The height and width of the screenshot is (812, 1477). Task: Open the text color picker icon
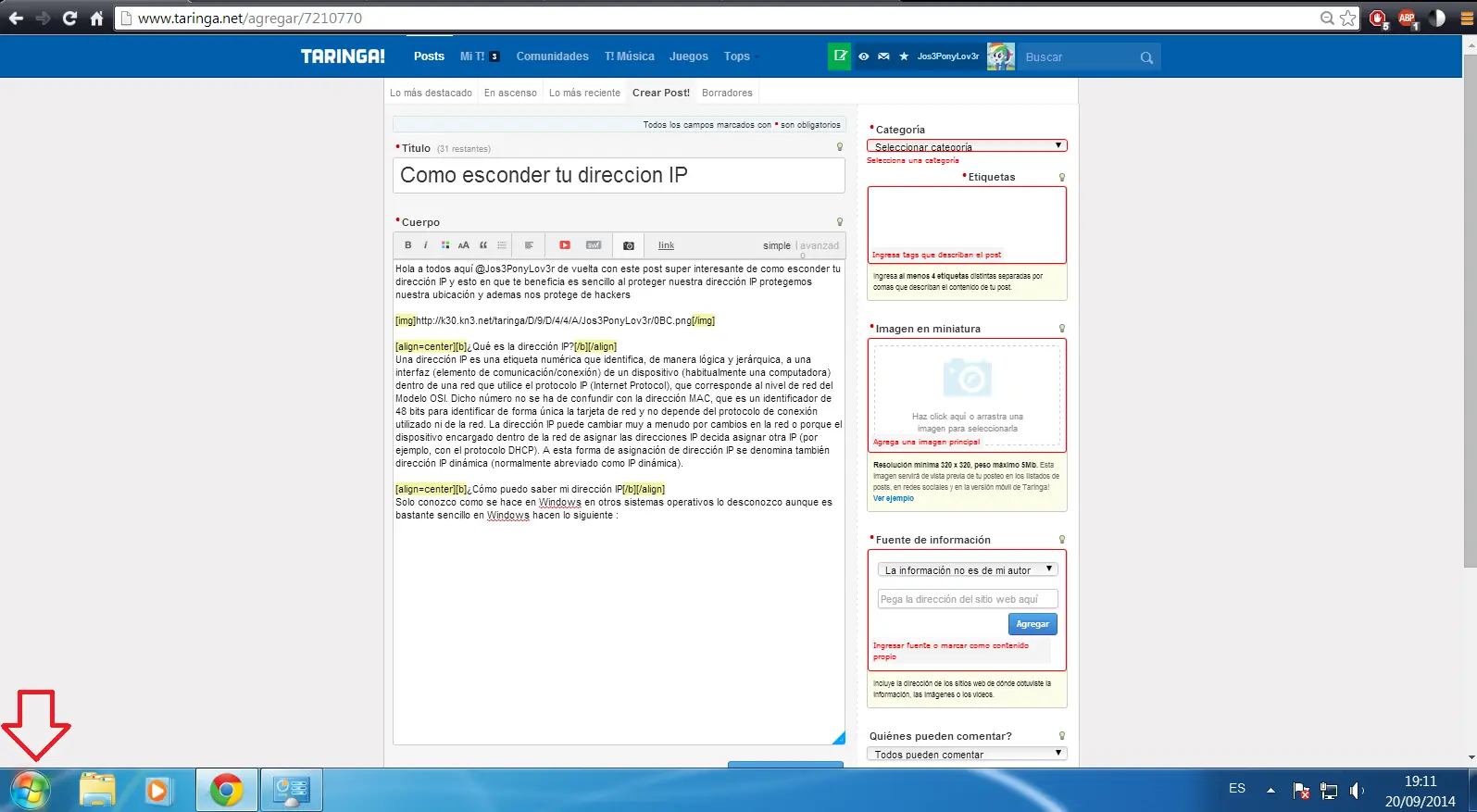444,245
